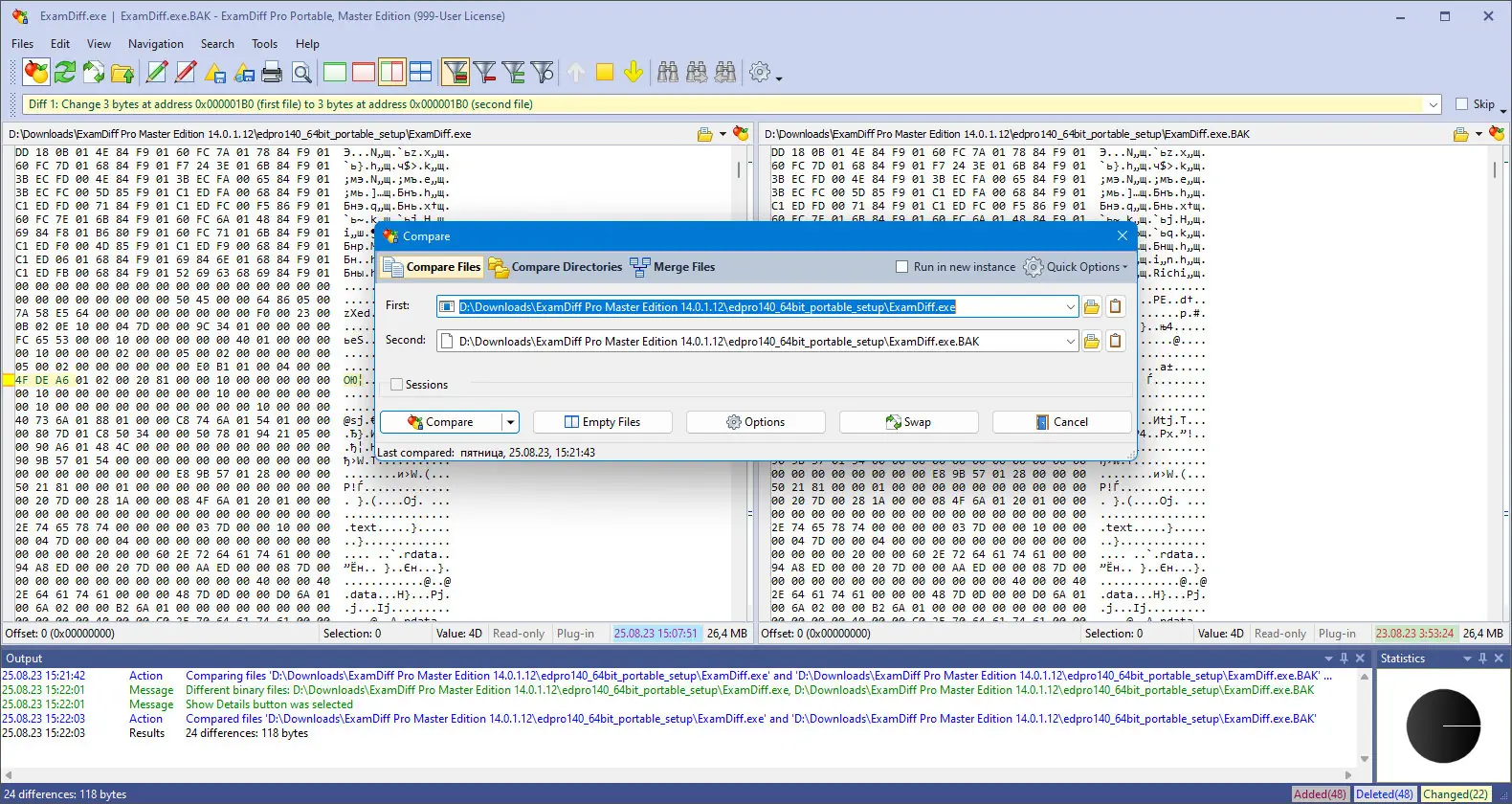The width and height of the screenshot is (1512, 804).
Task: Click the Changed(22) color legend
Action: [x=1455, y=794]
